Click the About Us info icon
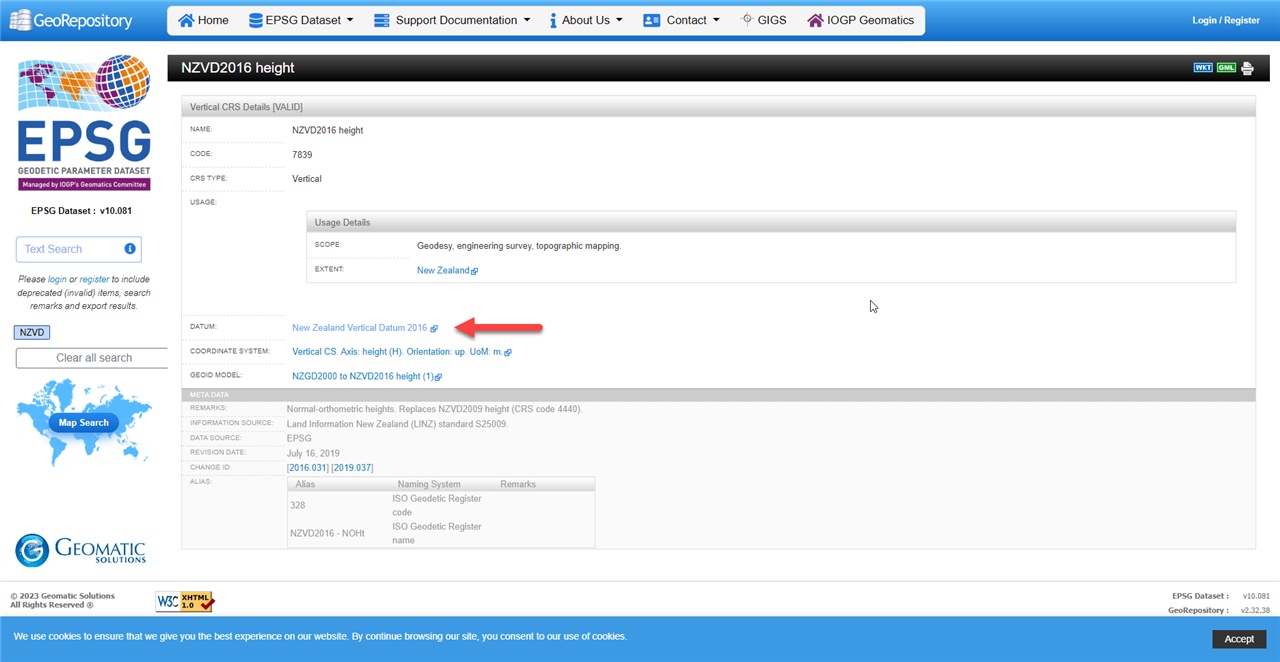 point(553,20)
